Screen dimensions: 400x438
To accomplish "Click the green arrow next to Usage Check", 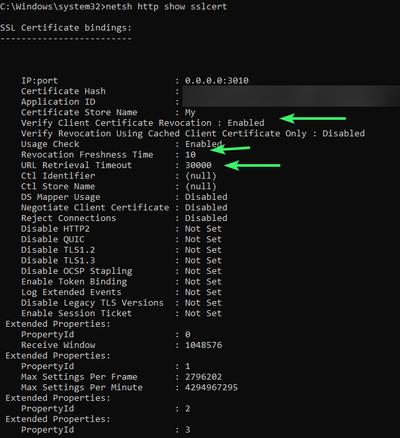I will 230,149.
